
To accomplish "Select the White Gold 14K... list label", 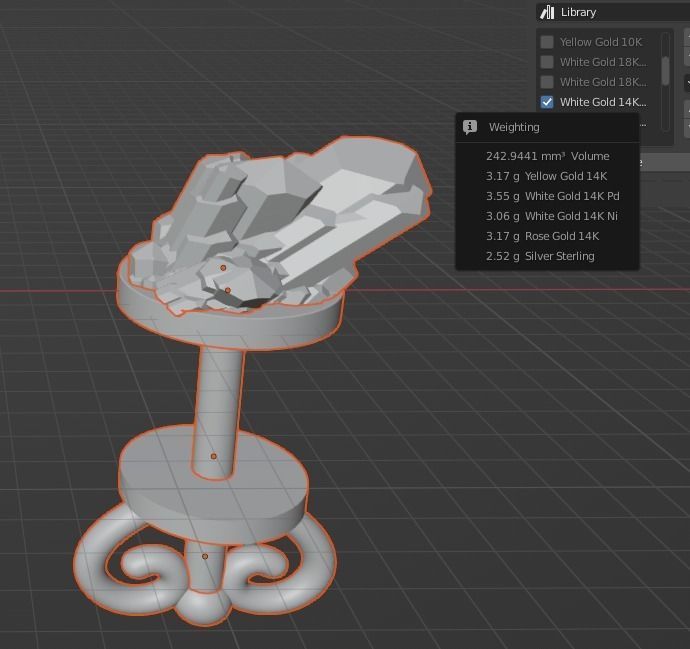I will click(x=603, y=102).
